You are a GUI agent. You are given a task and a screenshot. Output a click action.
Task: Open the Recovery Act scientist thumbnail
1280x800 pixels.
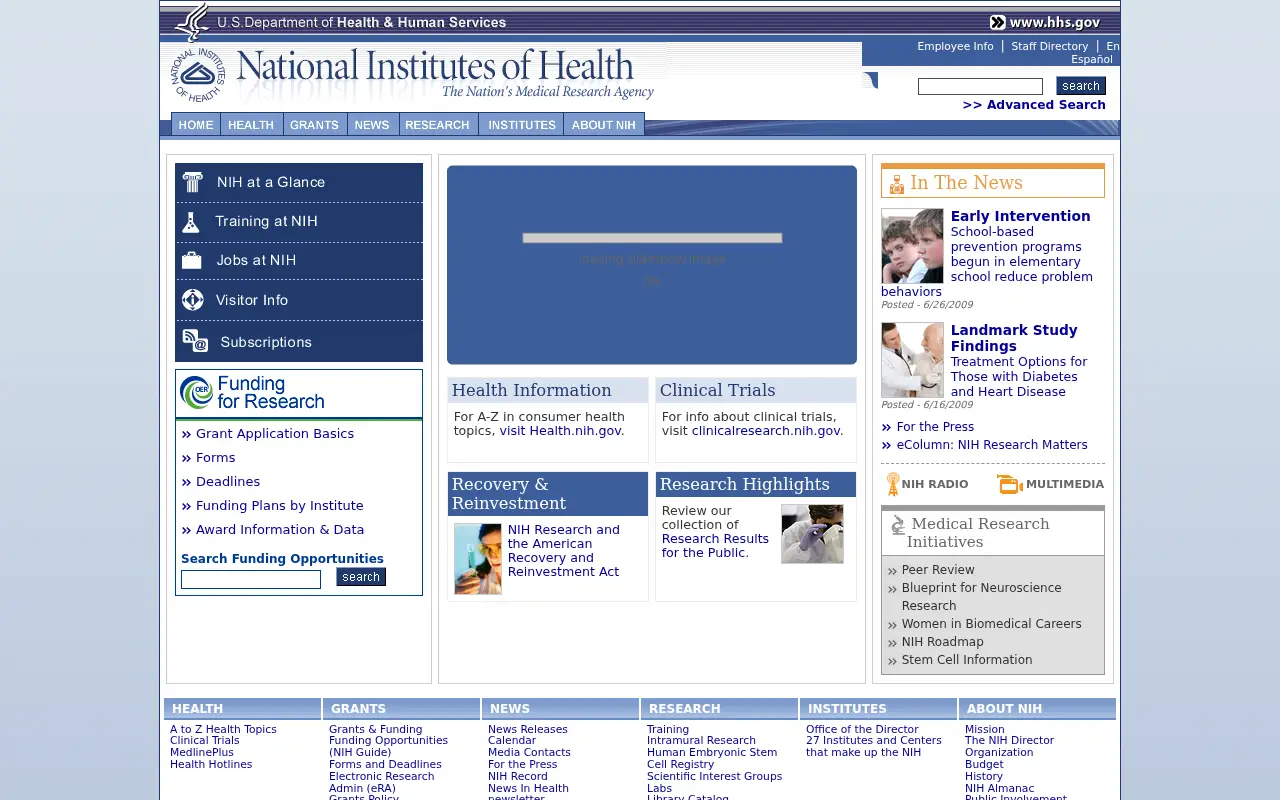click(x=478, y=559)
